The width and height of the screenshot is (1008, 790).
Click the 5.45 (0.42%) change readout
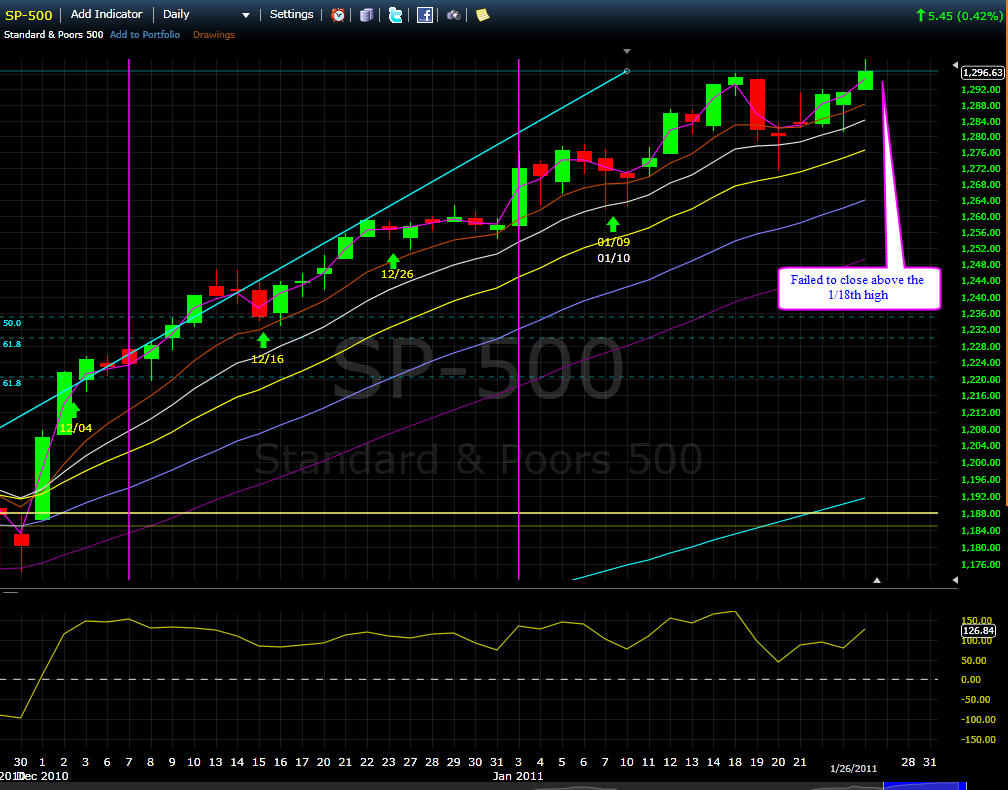(959, 16)
